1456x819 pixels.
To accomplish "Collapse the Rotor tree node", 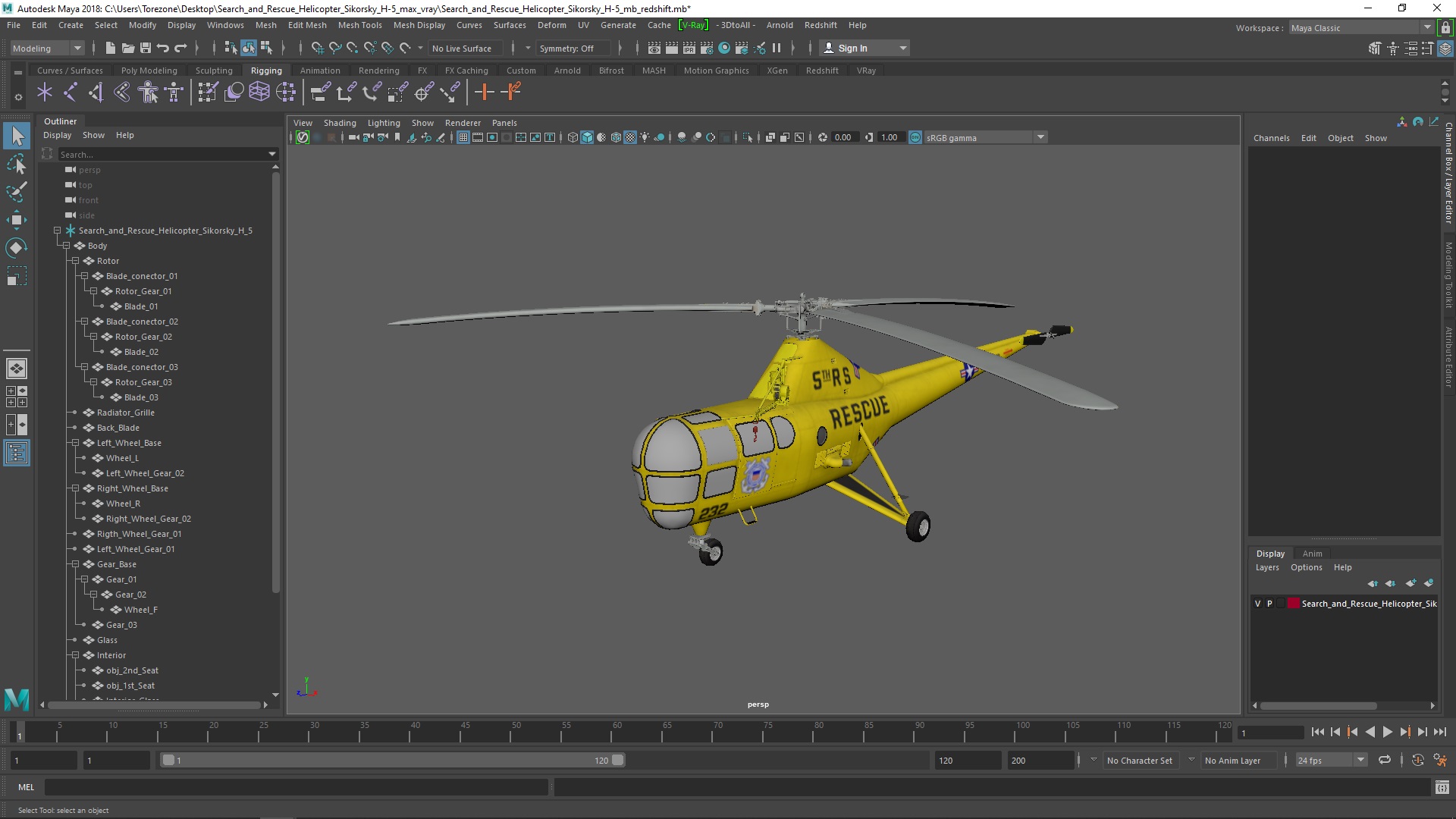I will pos(75,261).
